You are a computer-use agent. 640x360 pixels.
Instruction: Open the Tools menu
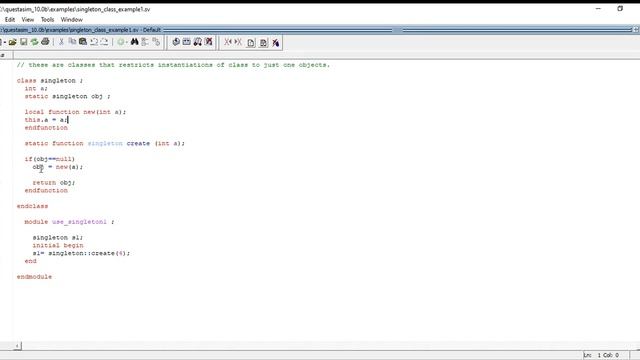click(x=47, y=20)
